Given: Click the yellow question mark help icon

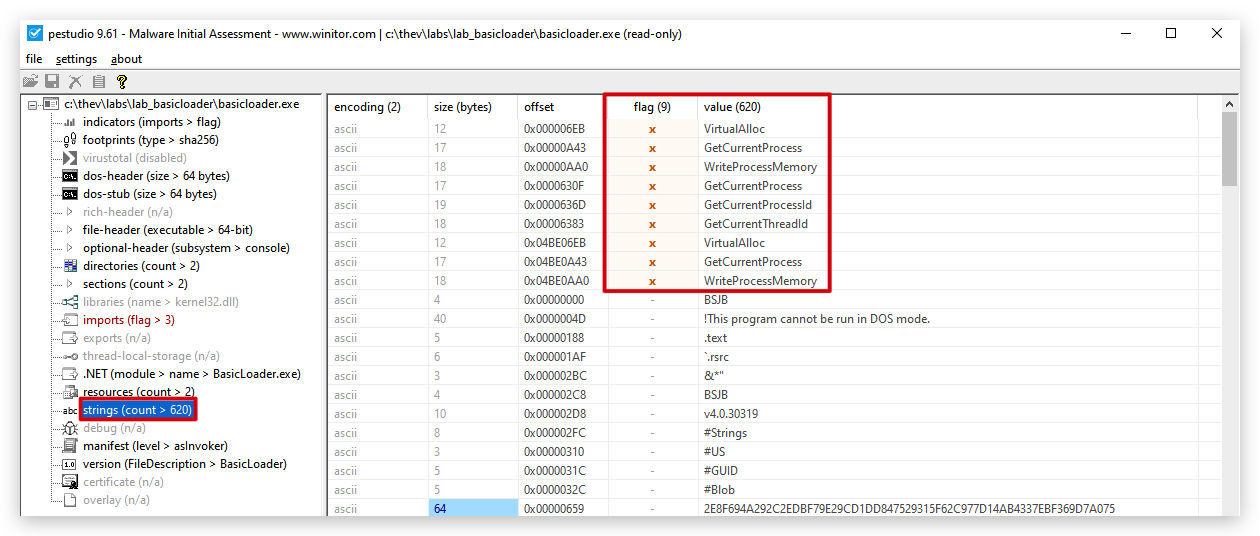Looking at the screenshot, I should pyautogui.click(x=122, y=81).
